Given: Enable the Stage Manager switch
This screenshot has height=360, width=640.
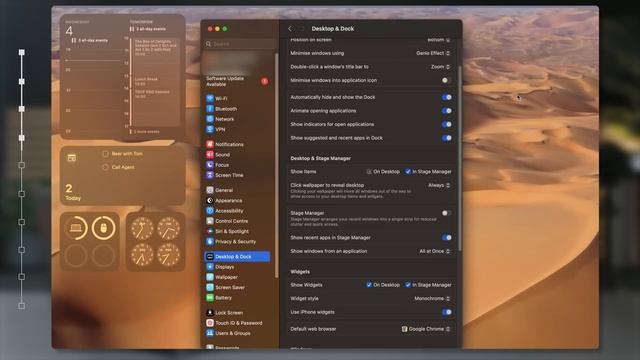Looking at the screenshot, I should point(447,213).
